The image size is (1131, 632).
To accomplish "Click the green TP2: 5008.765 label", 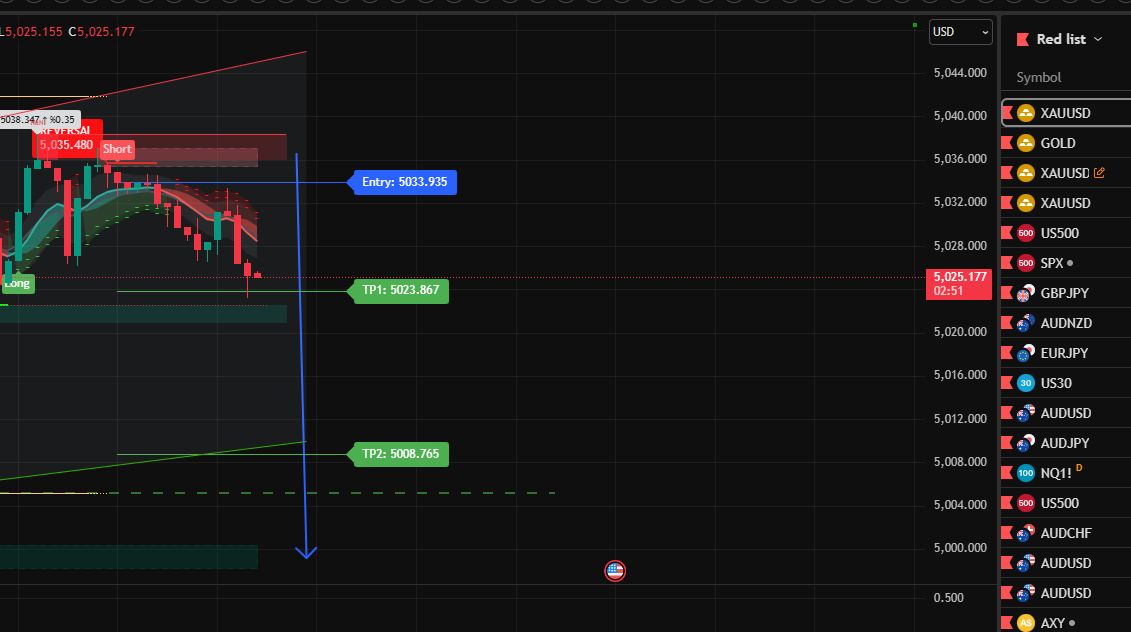I will pyautogui.click(x=400, y=454).
